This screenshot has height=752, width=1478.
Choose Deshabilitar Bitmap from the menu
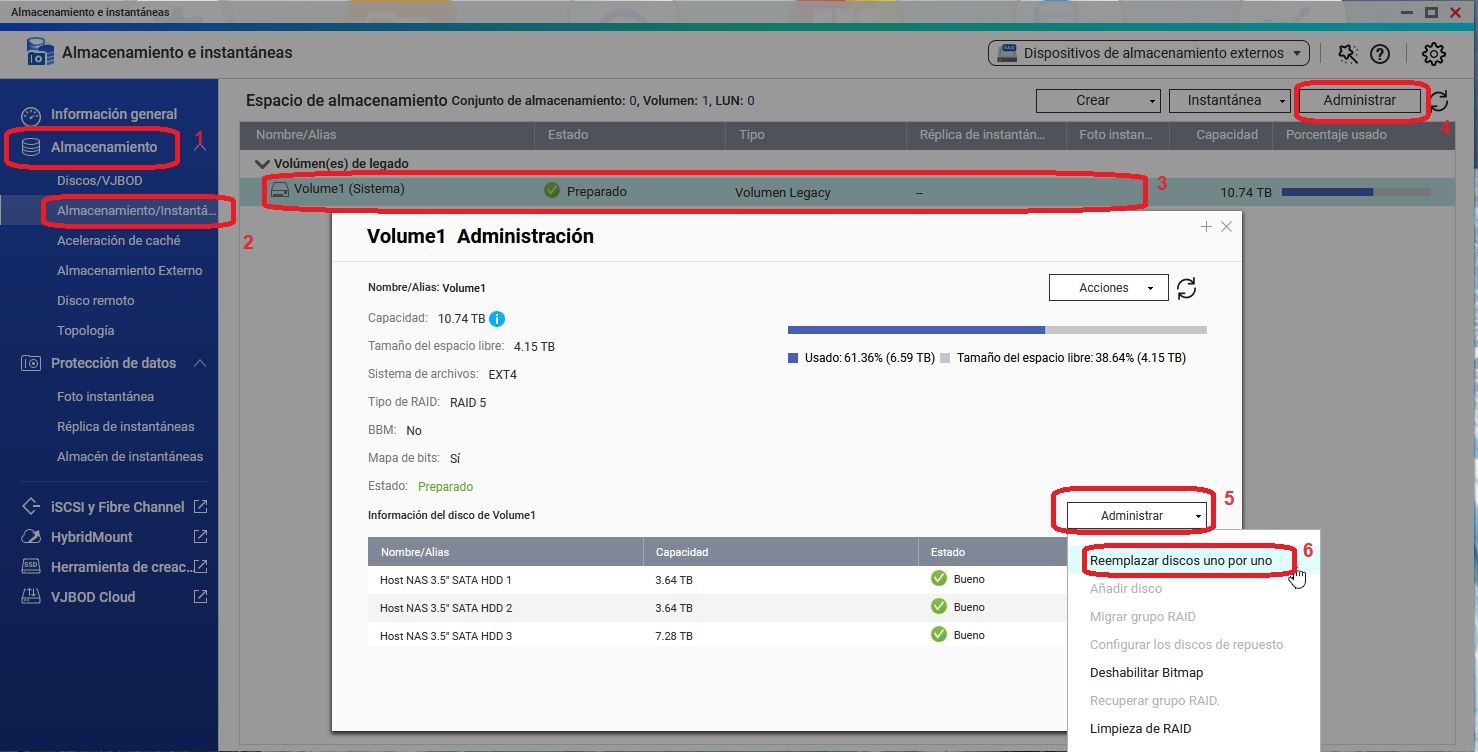point(1146,673)
